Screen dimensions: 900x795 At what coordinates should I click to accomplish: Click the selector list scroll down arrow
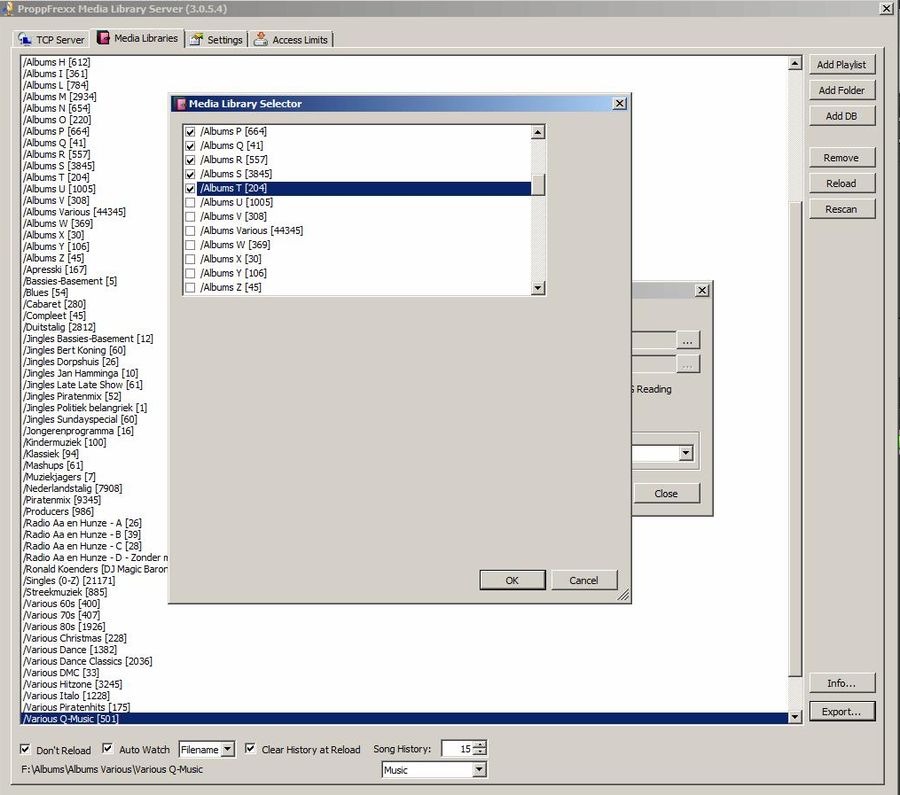(538, 288)
